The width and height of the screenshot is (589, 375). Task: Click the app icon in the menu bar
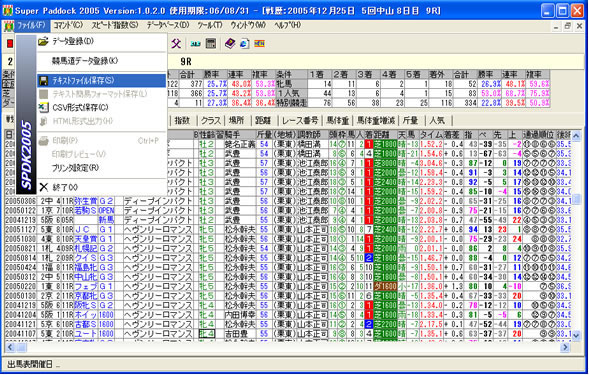tap(8, 26)
